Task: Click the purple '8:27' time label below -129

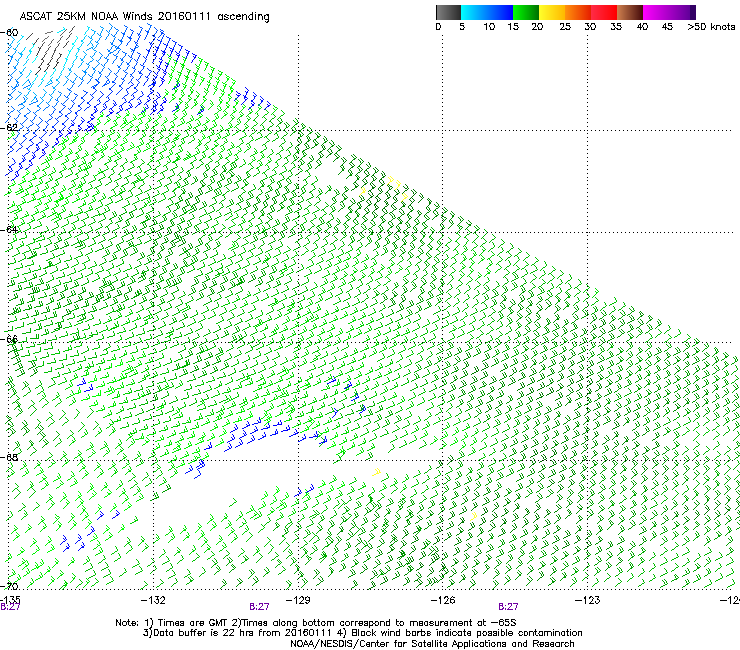Action: coord(259,607)
